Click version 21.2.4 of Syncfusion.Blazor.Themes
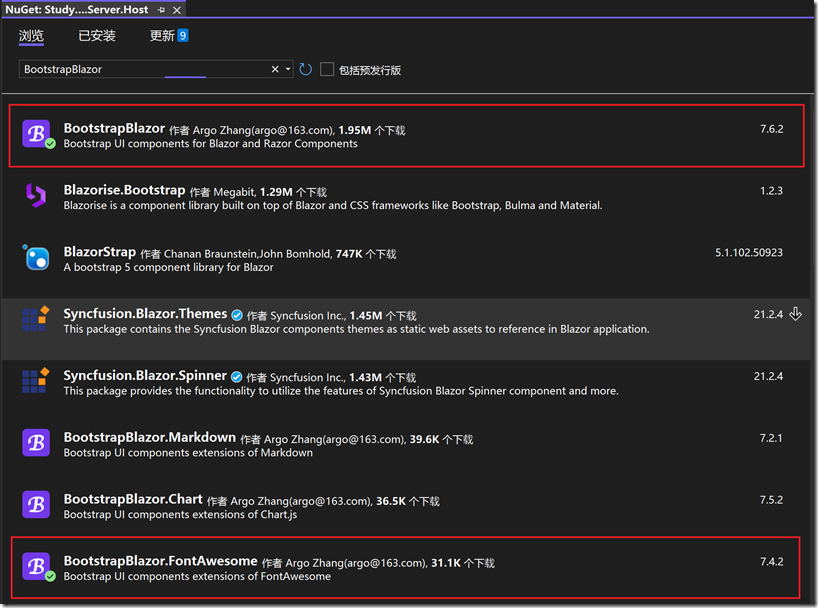The image size is (818, 608). tap(768, 314)
